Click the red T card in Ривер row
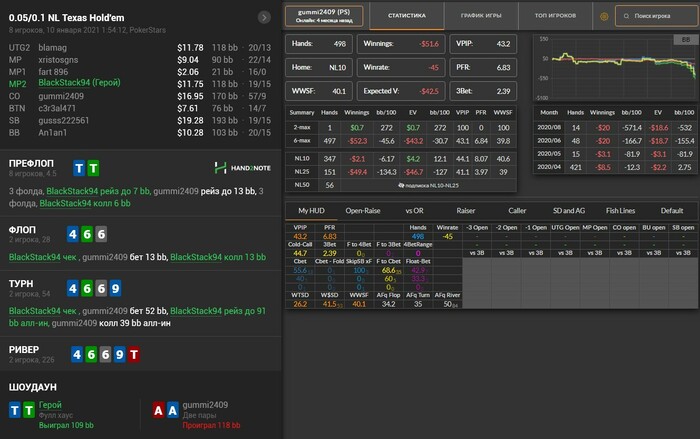 pos(133,355)
